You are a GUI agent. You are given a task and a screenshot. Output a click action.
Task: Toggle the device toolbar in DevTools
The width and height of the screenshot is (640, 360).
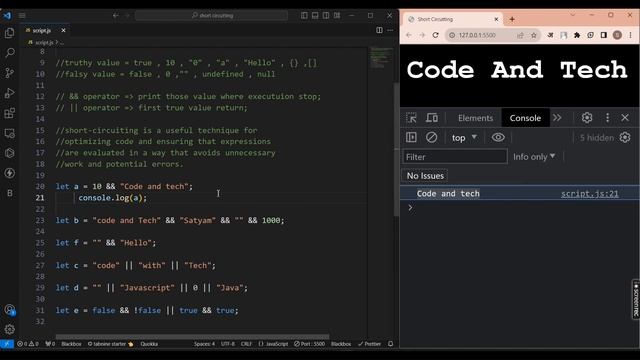click(x=432, y=118)
